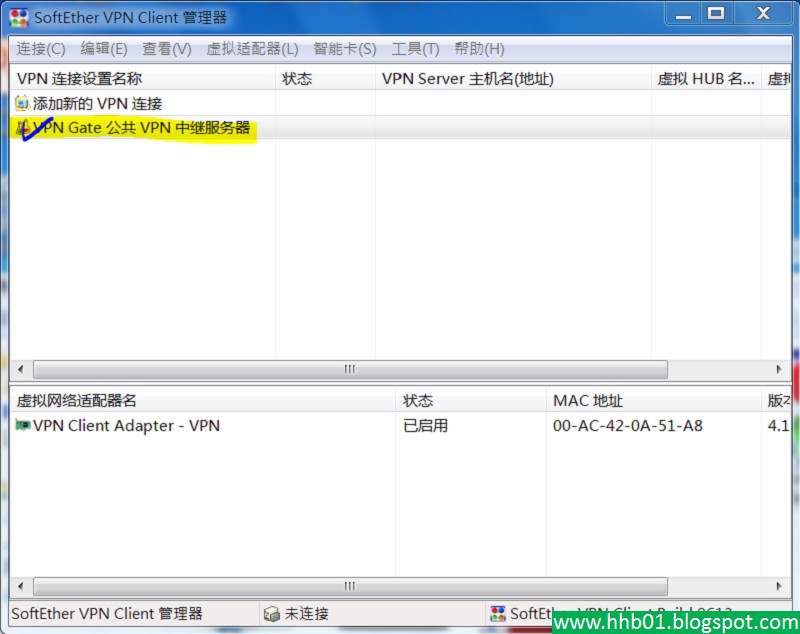The image size is (800, 634).
Task: Sort by 虚拟网络适配器名 column header
Action: (x=203, y=400)
